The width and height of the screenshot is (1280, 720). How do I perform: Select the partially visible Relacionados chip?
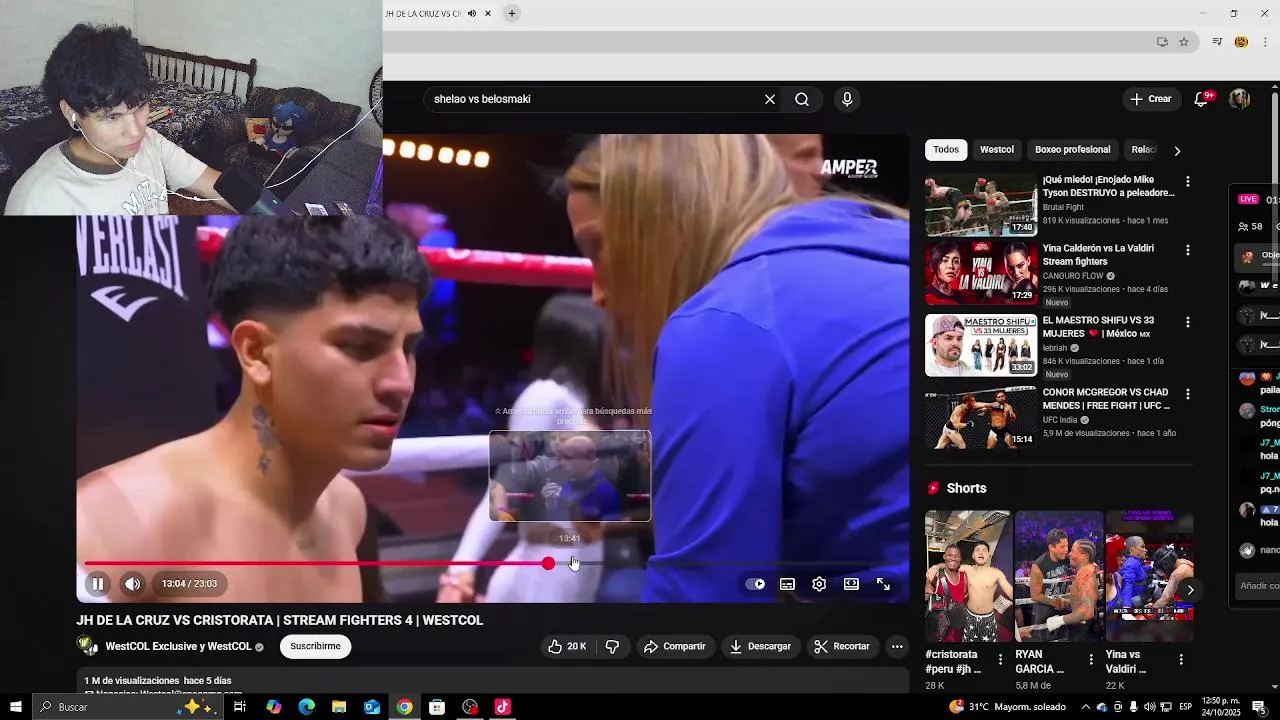point(1143,150)
